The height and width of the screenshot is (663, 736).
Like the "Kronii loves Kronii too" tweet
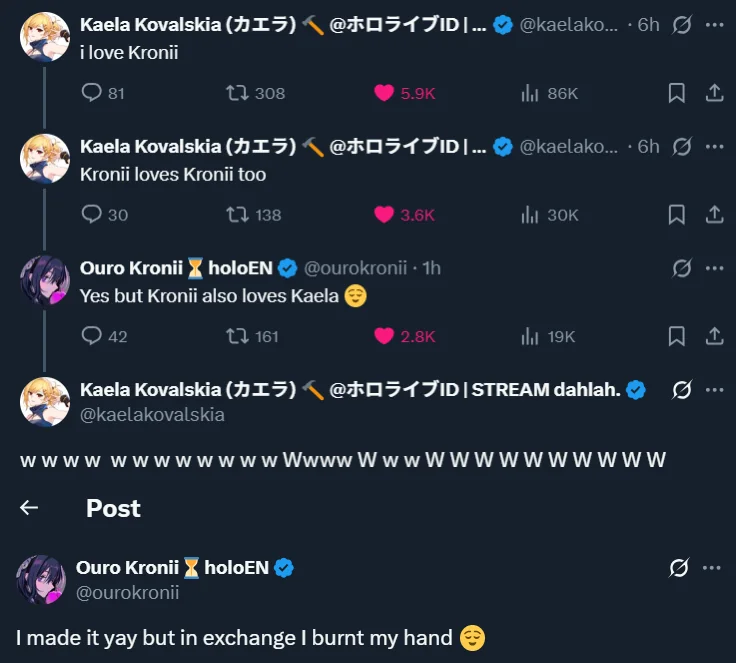[x=384, y=214]
